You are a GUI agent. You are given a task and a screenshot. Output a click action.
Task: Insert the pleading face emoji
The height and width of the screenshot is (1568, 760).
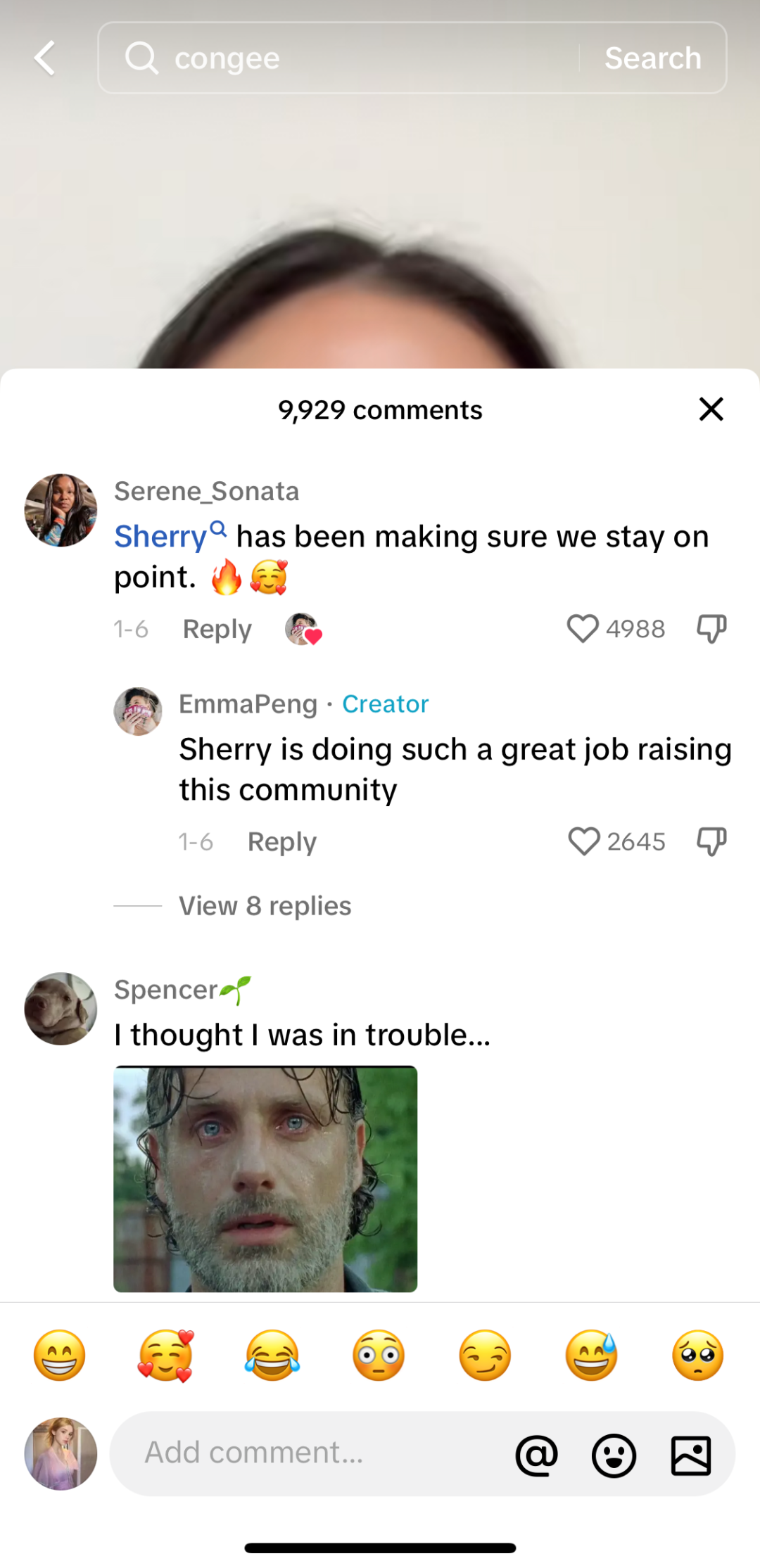698,1356
